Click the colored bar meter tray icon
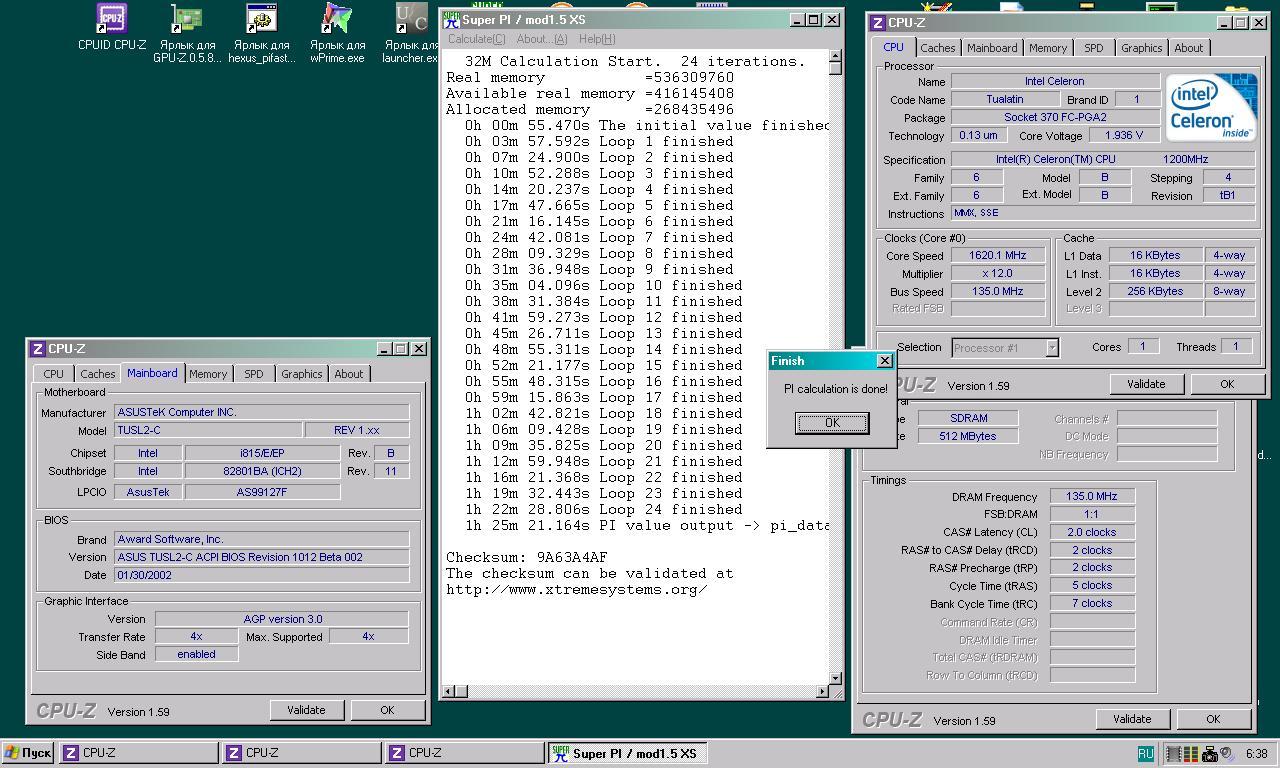Image resolution: width=1280 pixels, height=768 pixels. tap(1192, 754)
